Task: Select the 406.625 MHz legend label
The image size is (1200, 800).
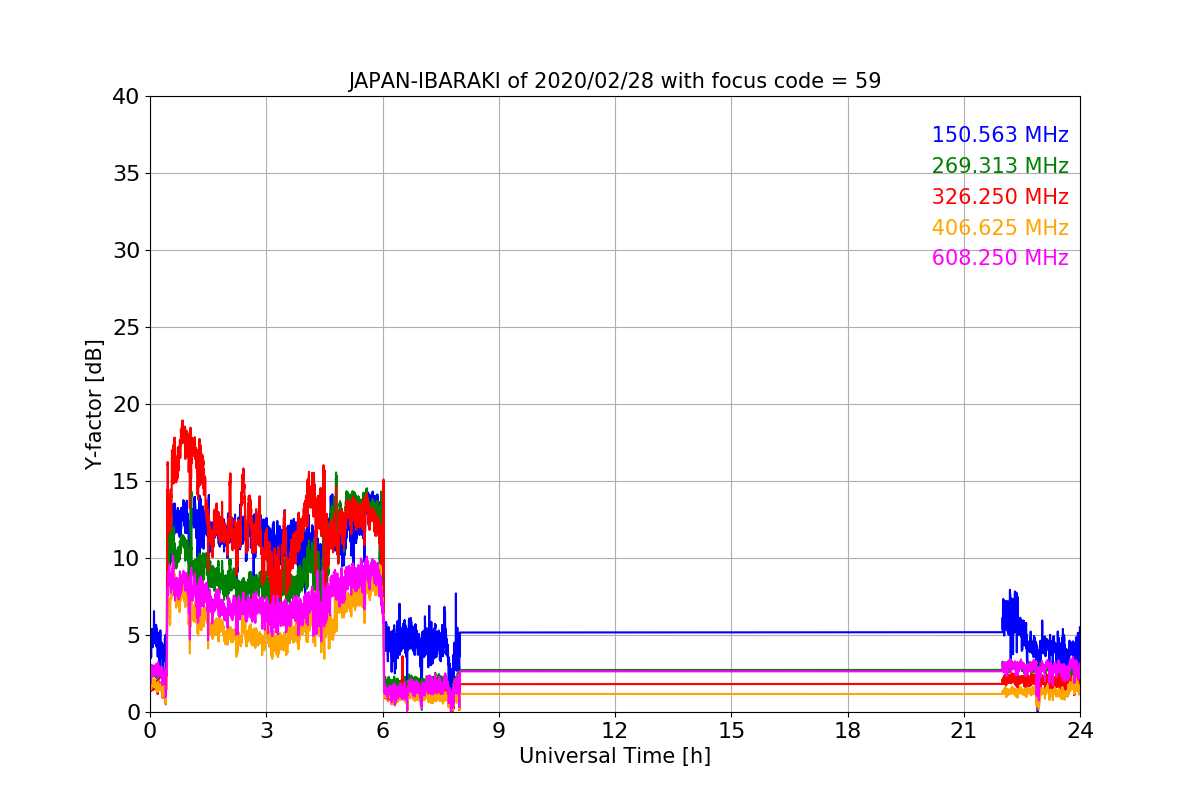Action: point(1000,228)
